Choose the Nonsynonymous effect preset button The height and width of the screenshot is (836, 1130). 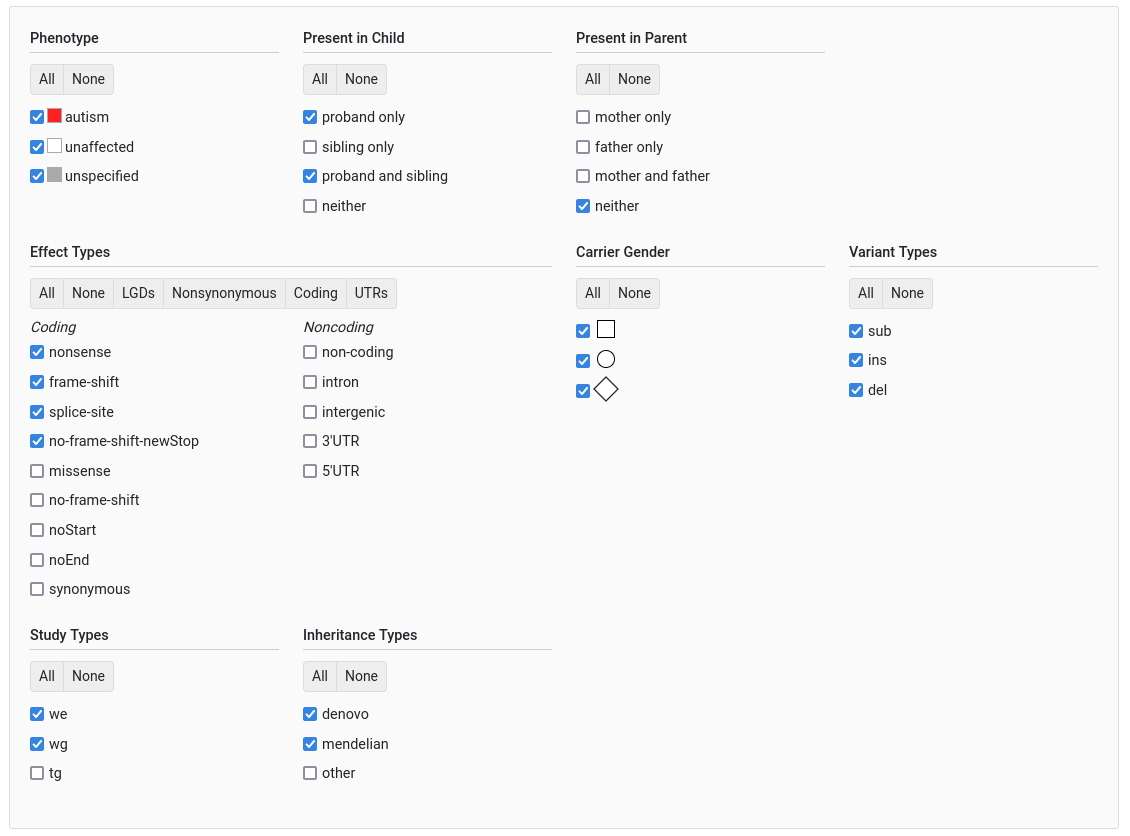click(224, 293)
